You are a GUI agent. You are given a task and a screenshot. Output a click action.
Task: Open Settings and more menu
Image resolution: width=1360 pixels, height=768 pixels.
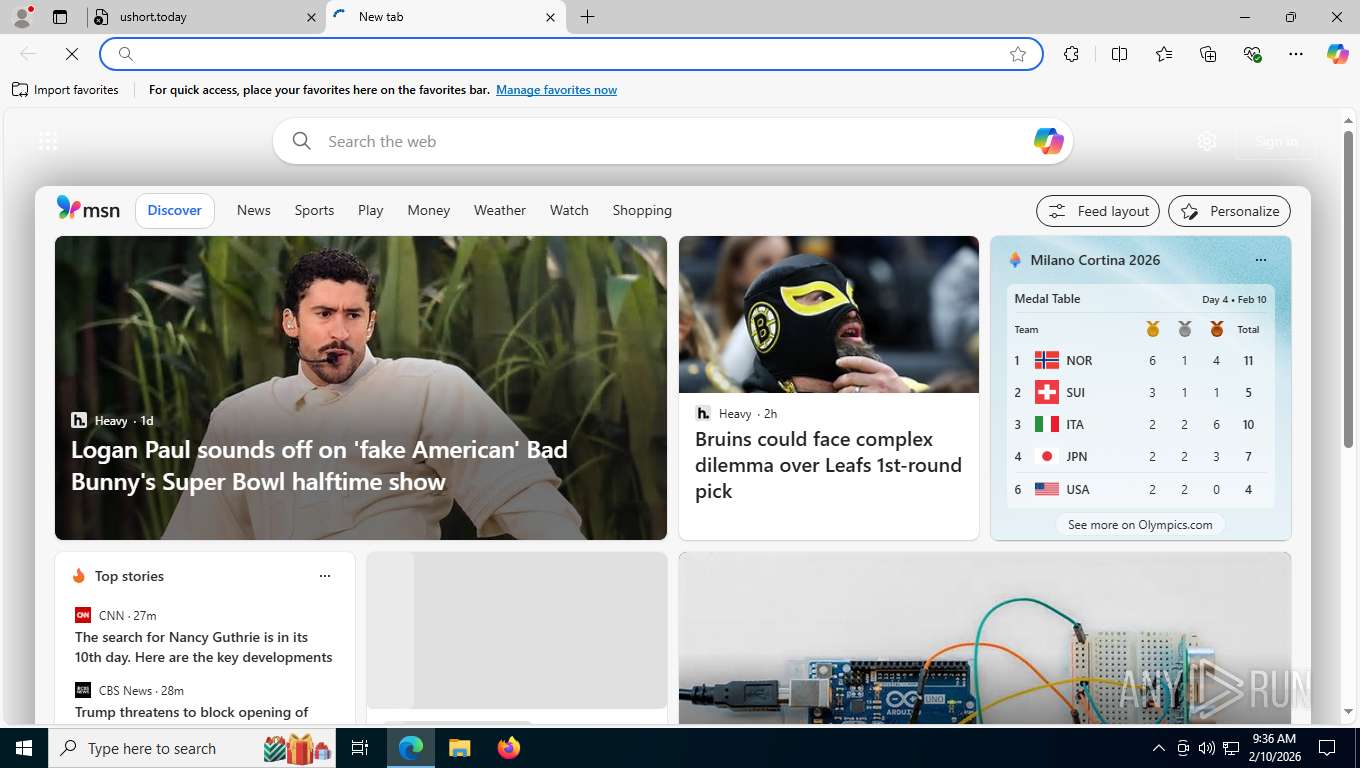tap(1296, 54)
